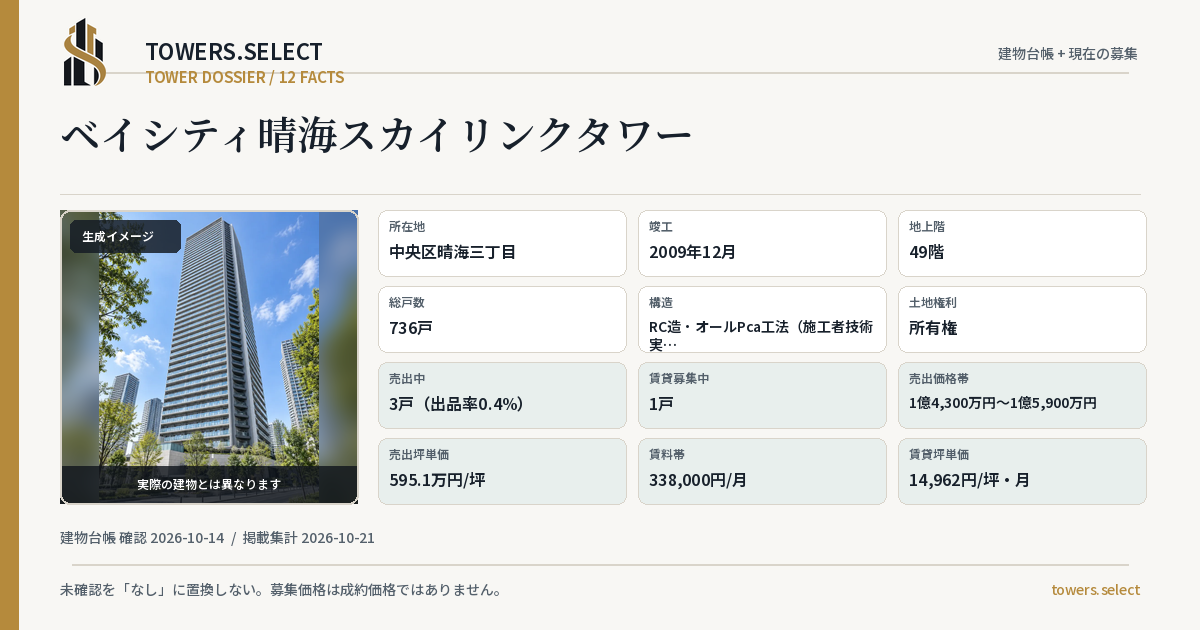The width and height of the screenshot is (1200, 630).
Task: Select the ベイシティ晴海スカイリンクタワー title
Action: pyautogui.click(x=377, y=135)
